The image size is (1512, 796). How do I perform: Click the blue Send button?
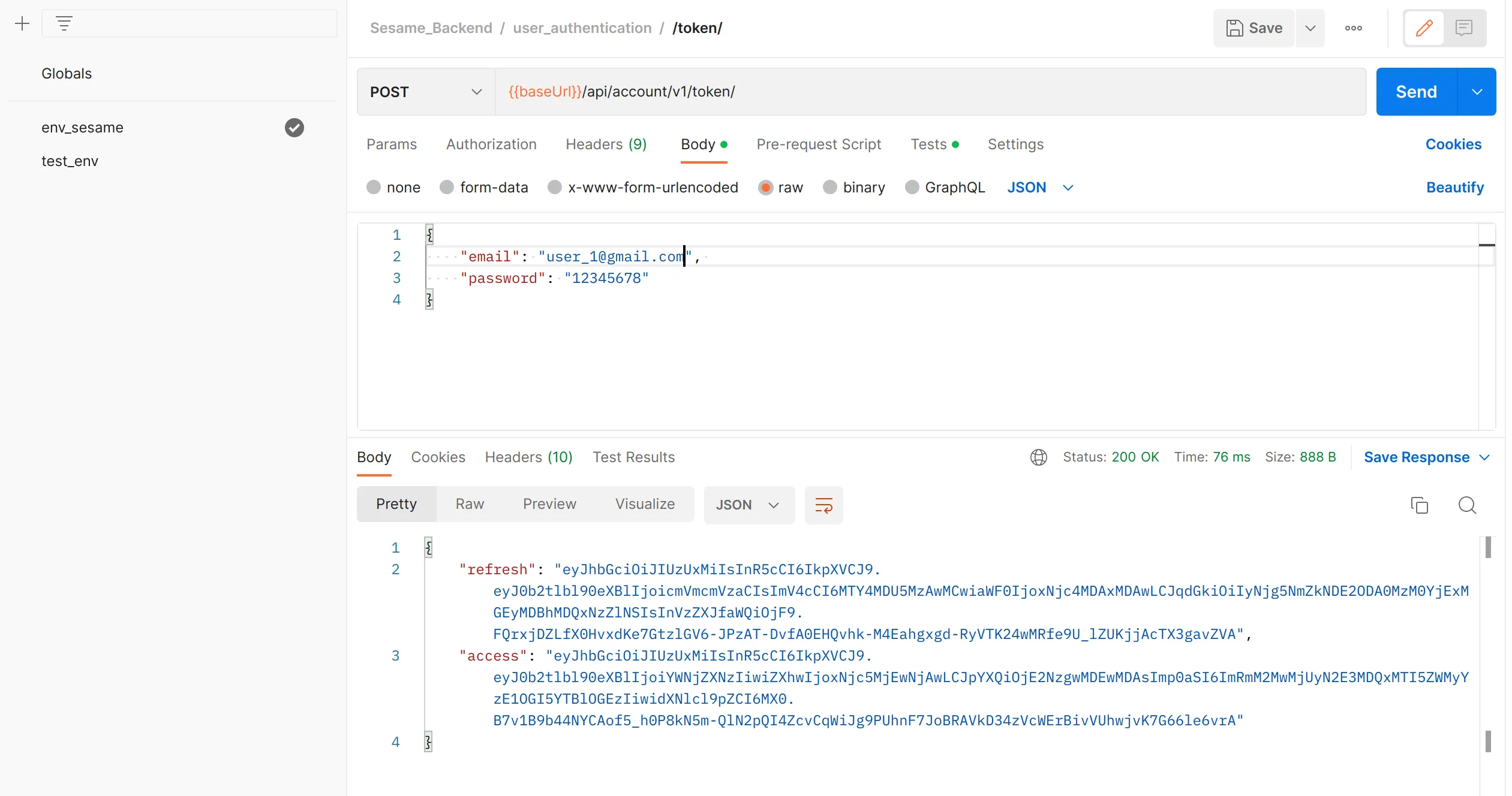click(x=1415, y=92)
